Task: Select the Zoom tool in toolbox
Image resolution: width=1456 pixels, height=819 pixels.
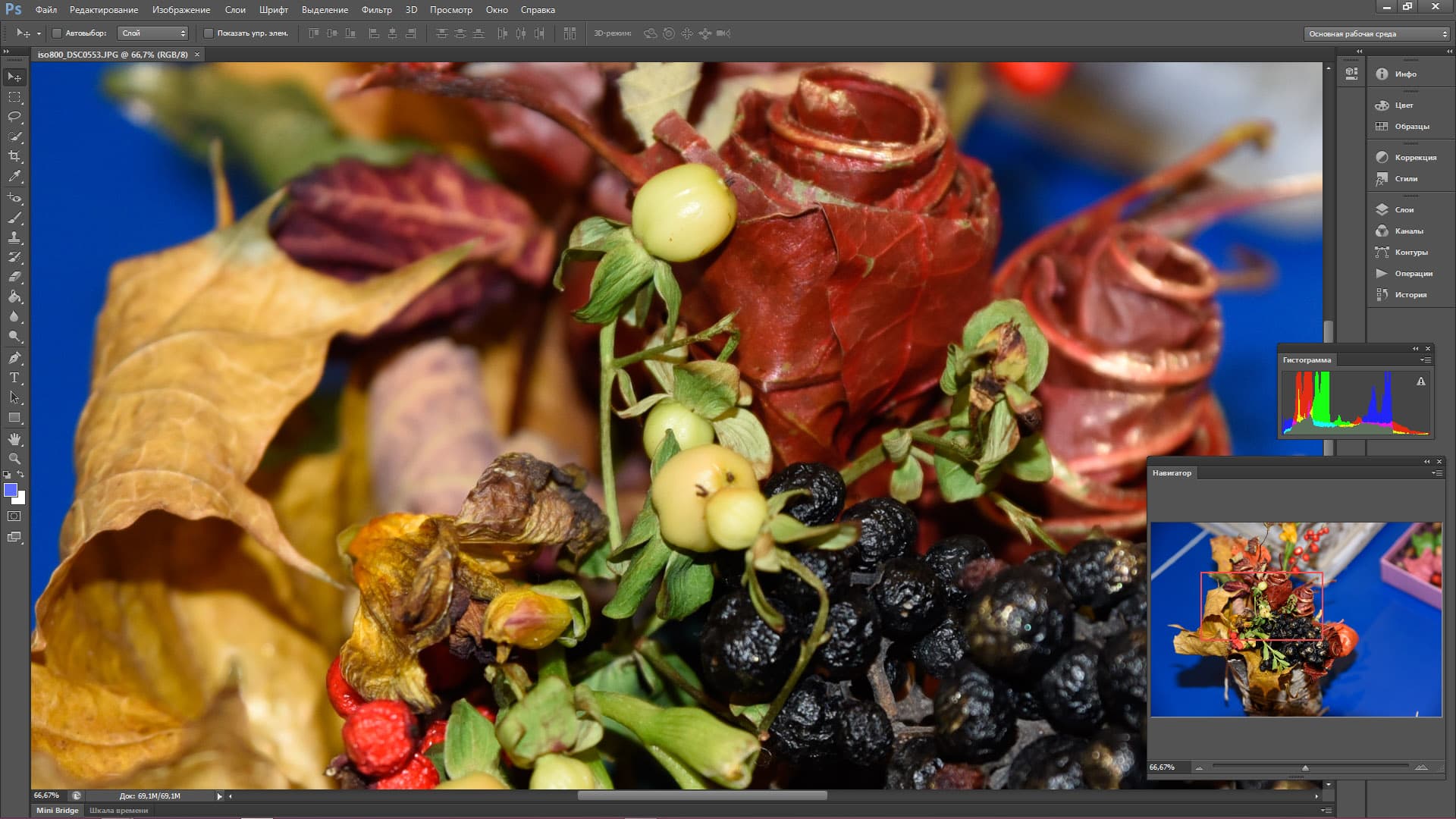Action: [x=14, y=459]
